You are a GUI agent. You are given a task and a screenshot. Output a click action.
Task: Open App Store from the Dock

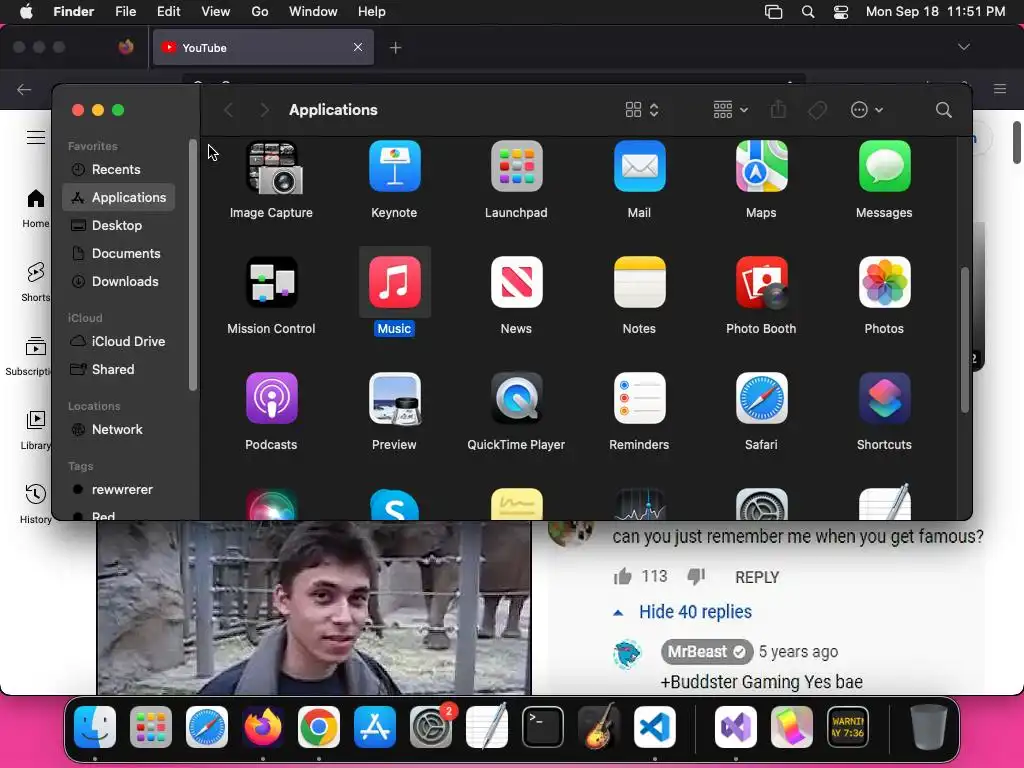coord(375,727)
